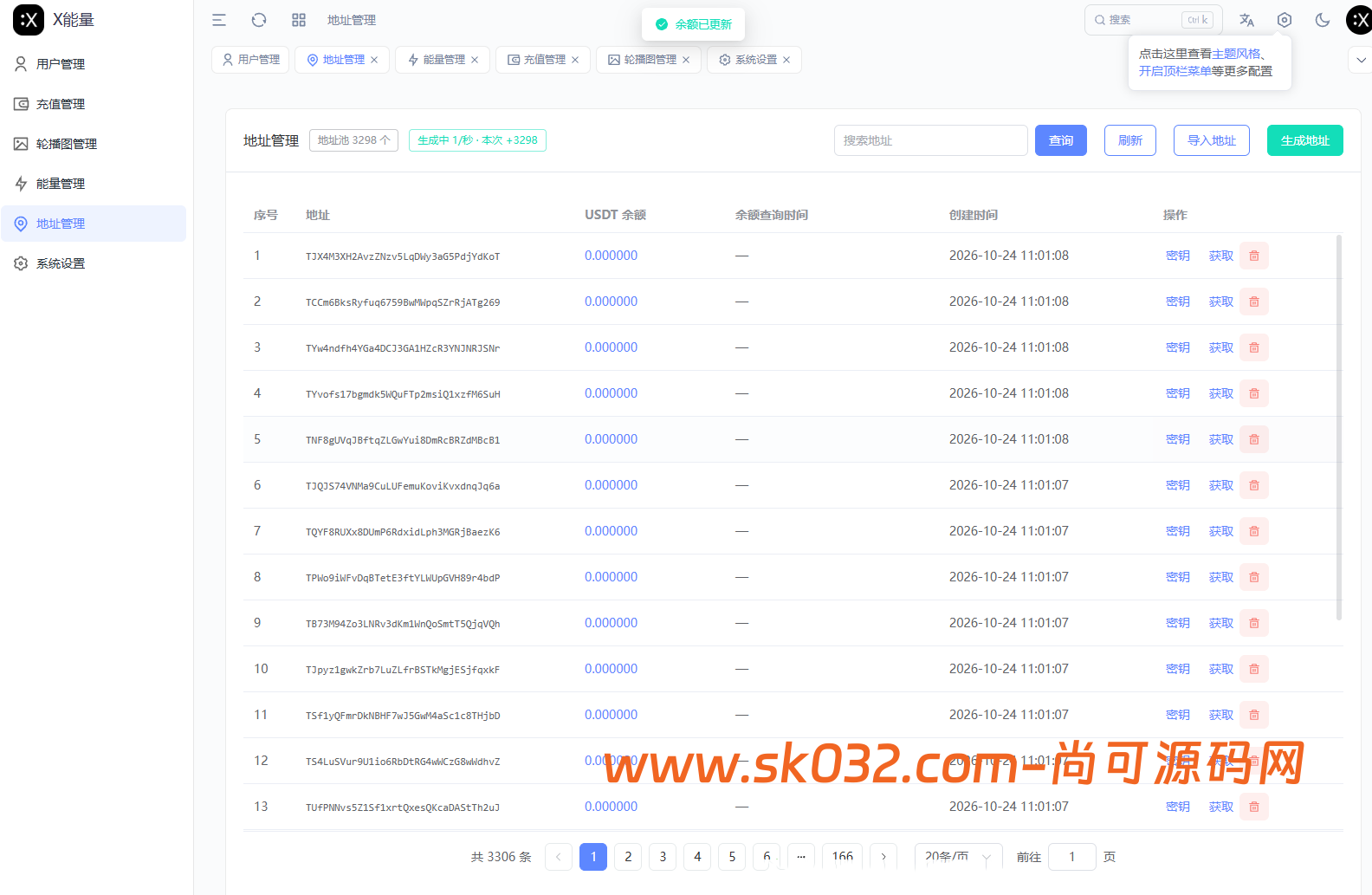The image size is (1372, 895).
Task: Click the 主题风格 link in tooltip
Action: tap(1236, 54)
